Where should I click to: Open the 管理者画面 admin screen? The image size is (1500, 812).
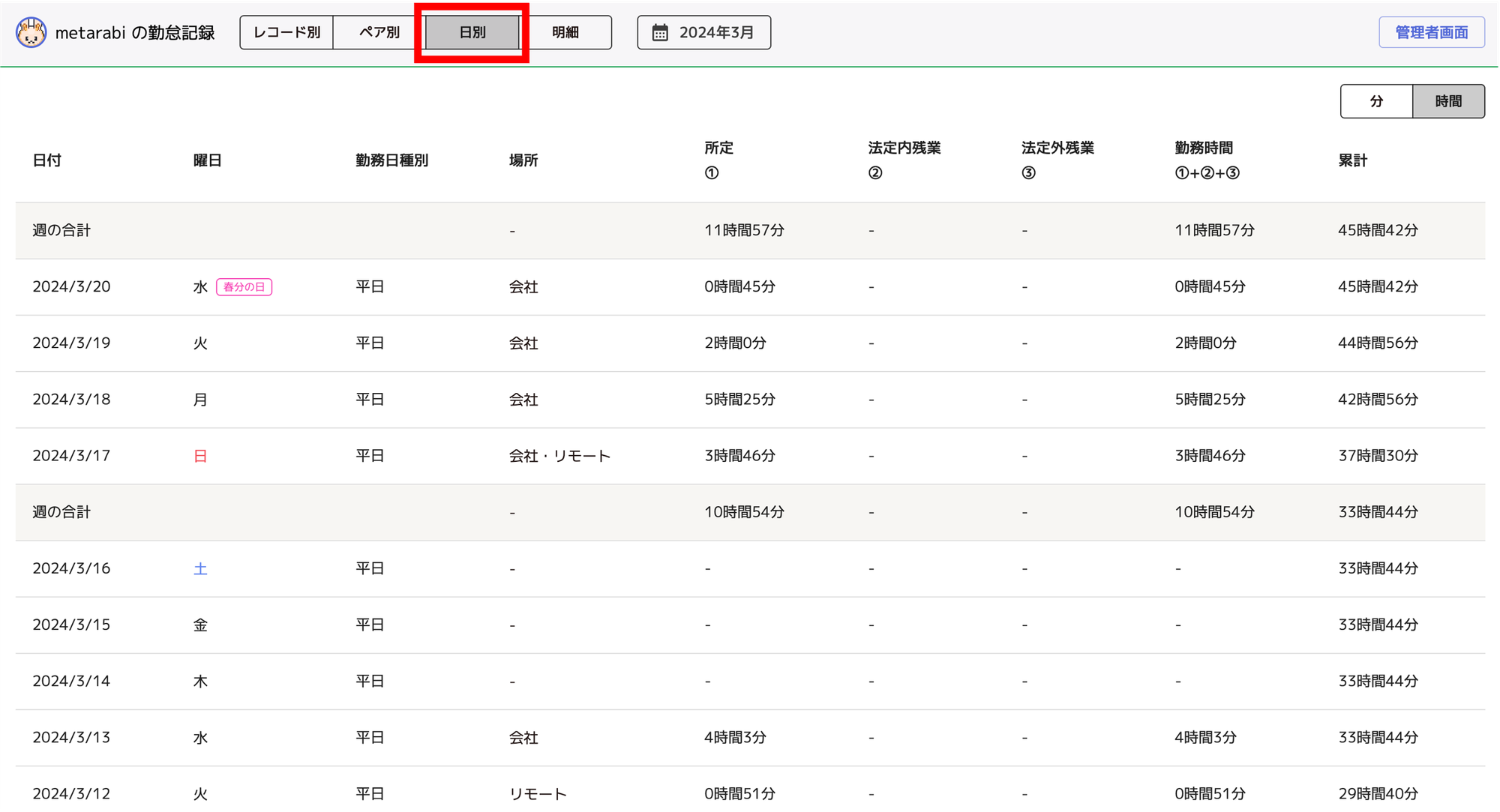pos(1431,32)
